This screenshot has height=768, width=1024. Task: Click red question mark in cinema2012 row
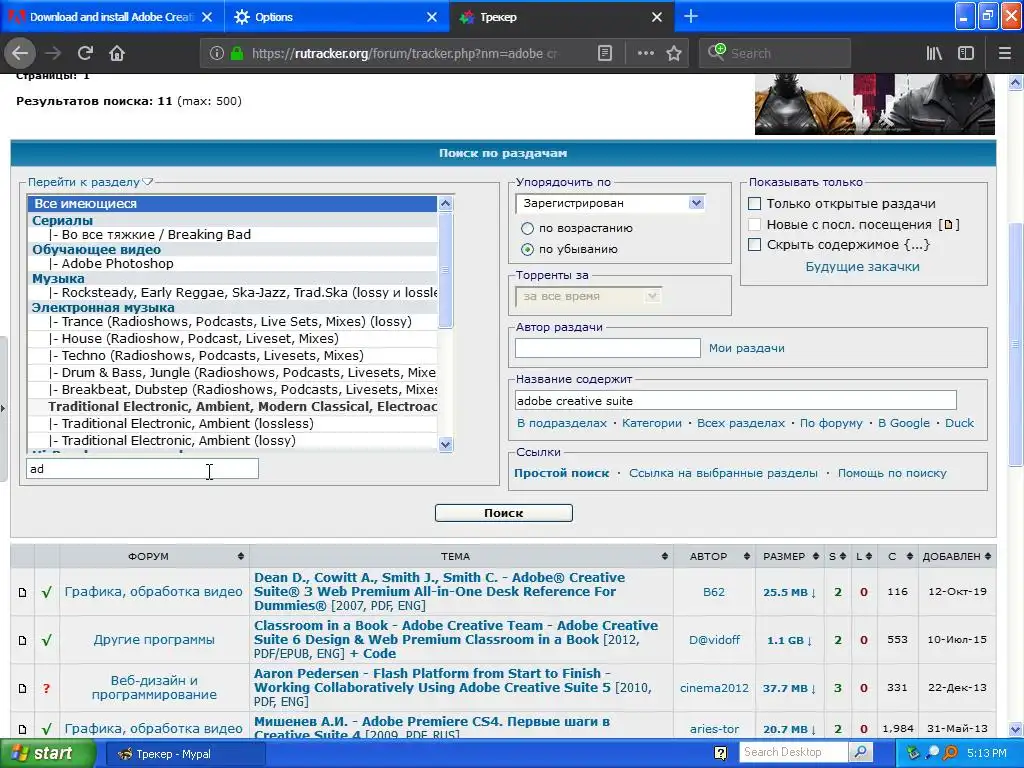point(46,688)
